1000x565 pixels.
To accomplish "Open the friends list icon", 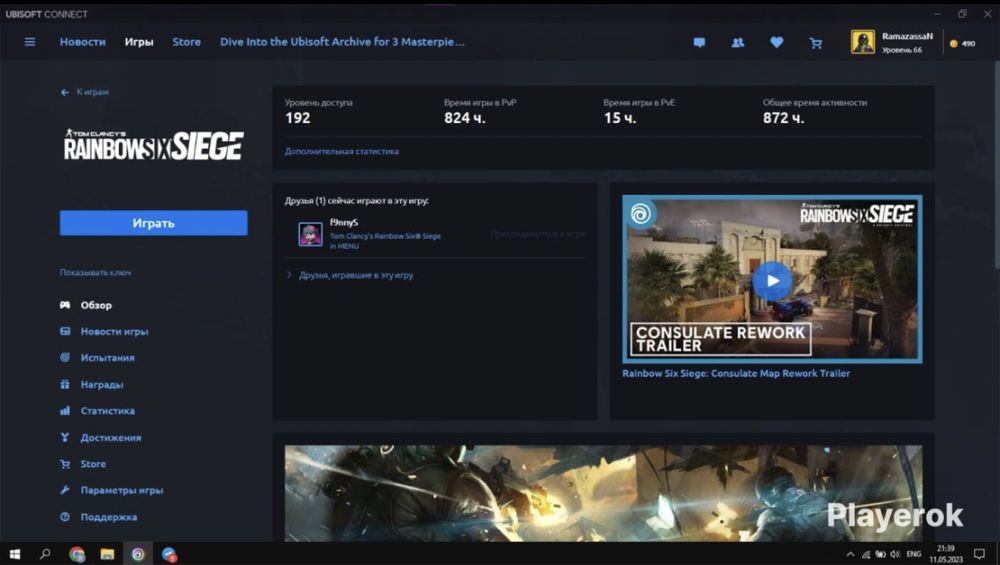I will click(738, 43).
